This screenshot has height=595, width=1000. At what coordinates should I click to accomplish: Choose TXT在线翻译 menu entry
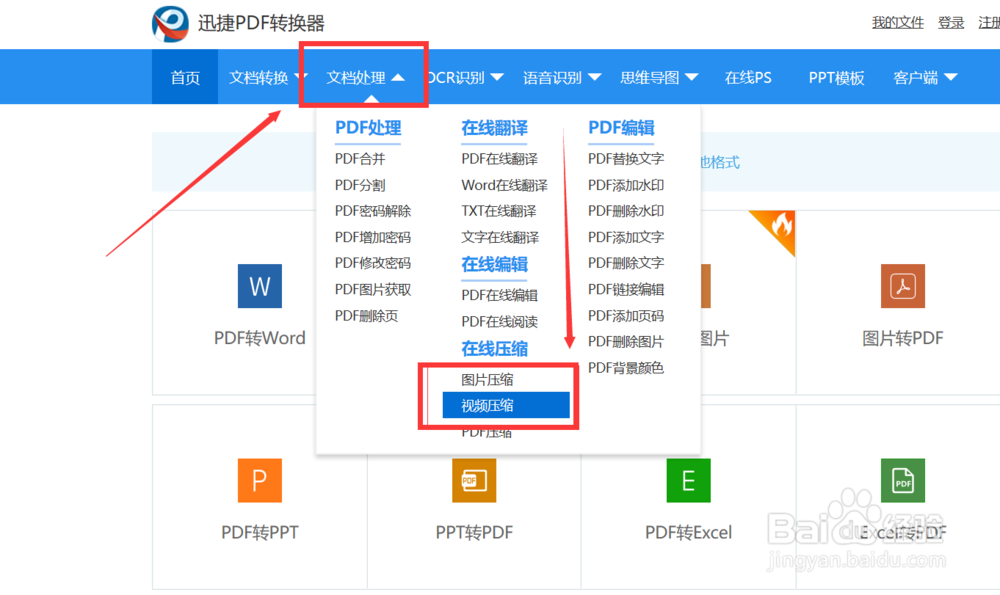pyautogui.click(x=499, y=211)
